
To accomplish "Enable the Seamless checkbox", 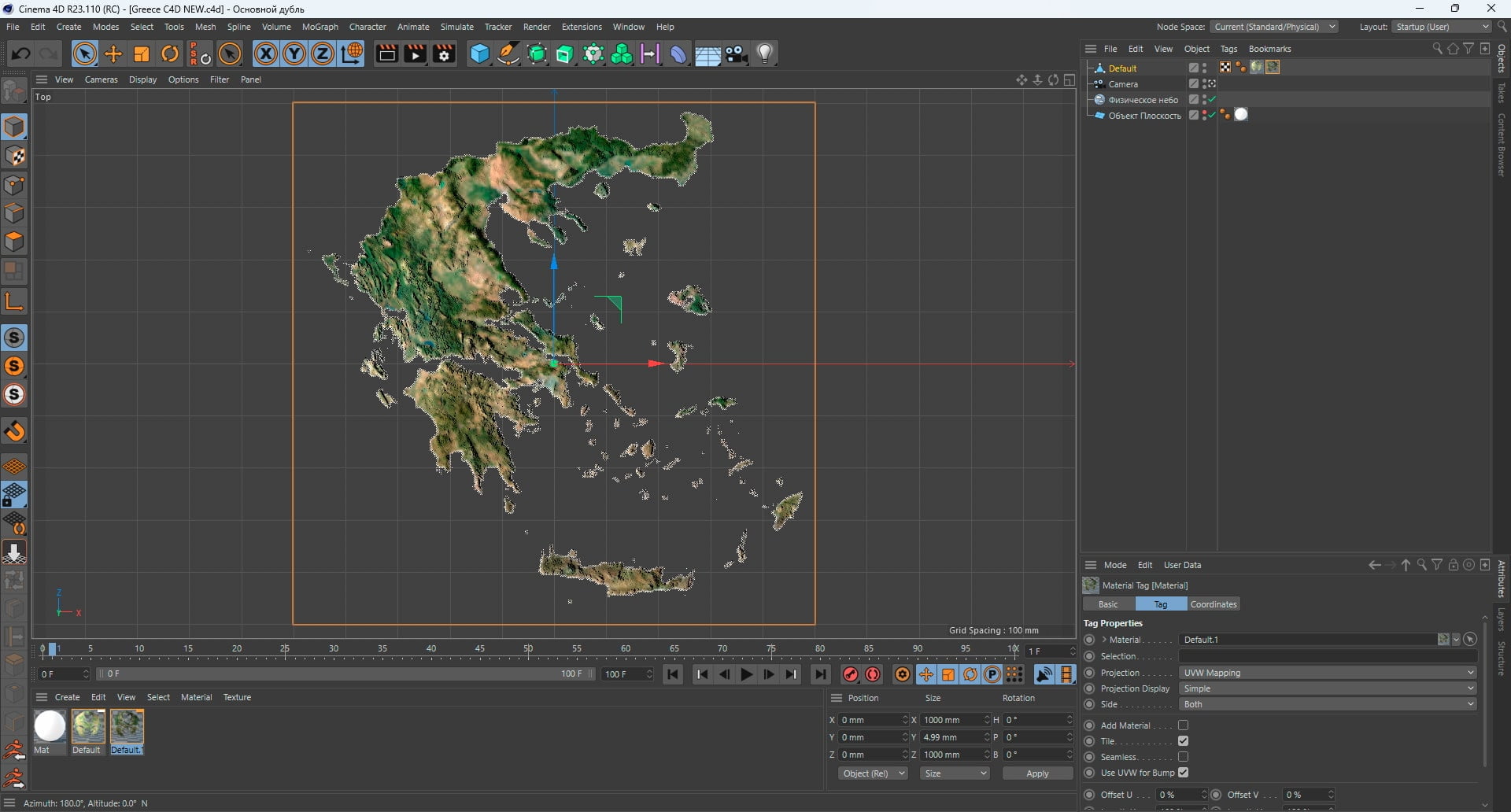I will pos(1183,757).
